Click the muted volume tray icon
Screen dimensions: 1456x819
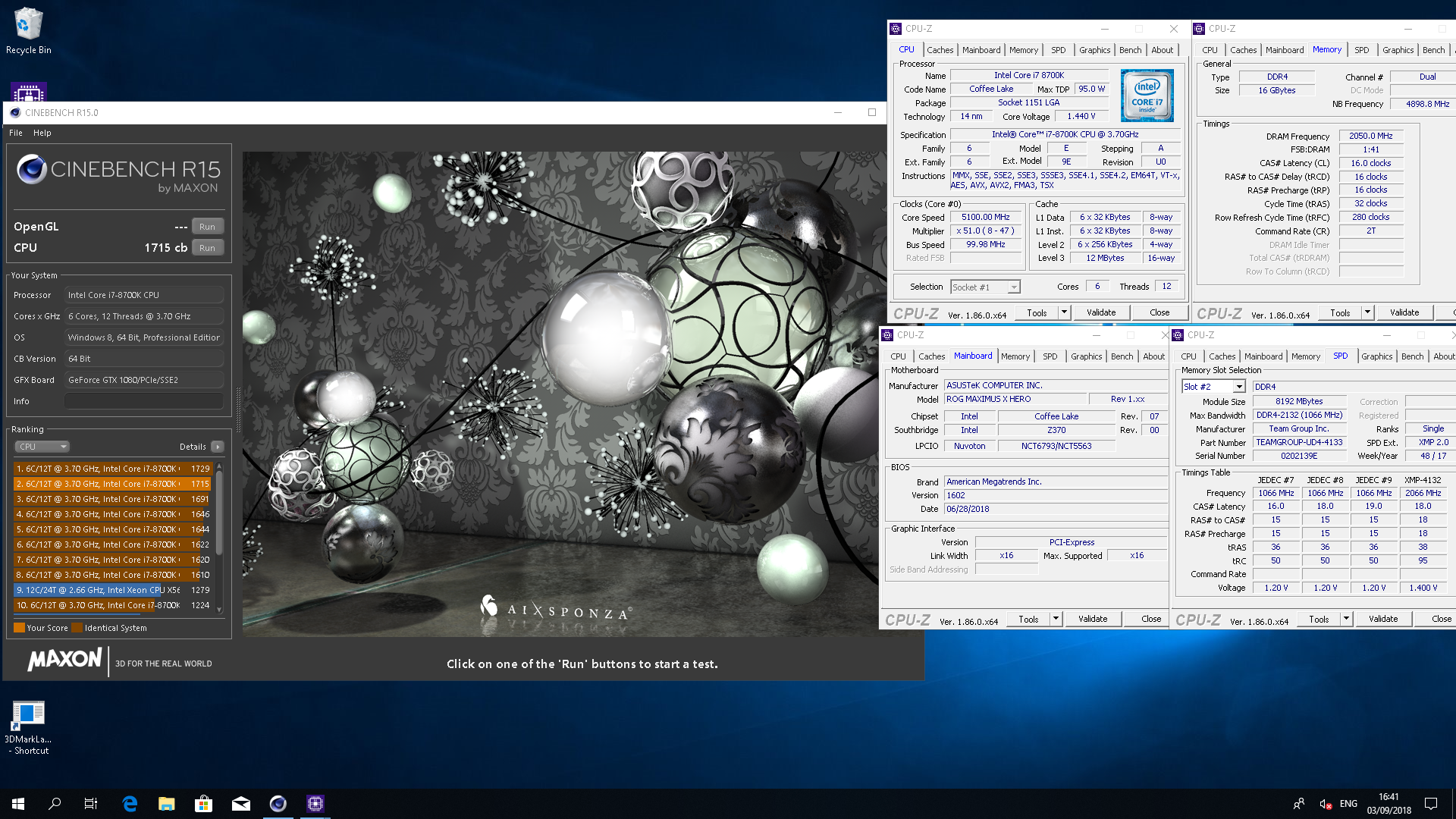click(x=1326, y=804)
